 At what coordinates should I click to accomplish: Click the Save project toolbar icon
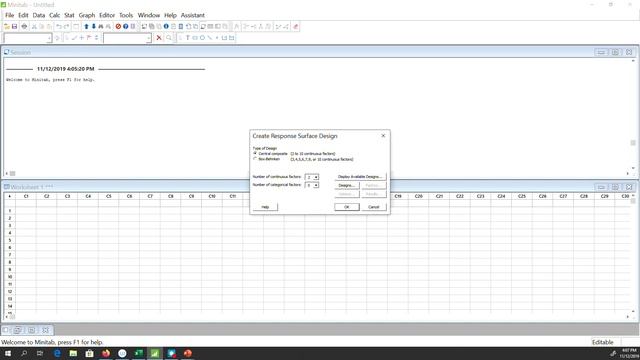[x=14, y=27]
